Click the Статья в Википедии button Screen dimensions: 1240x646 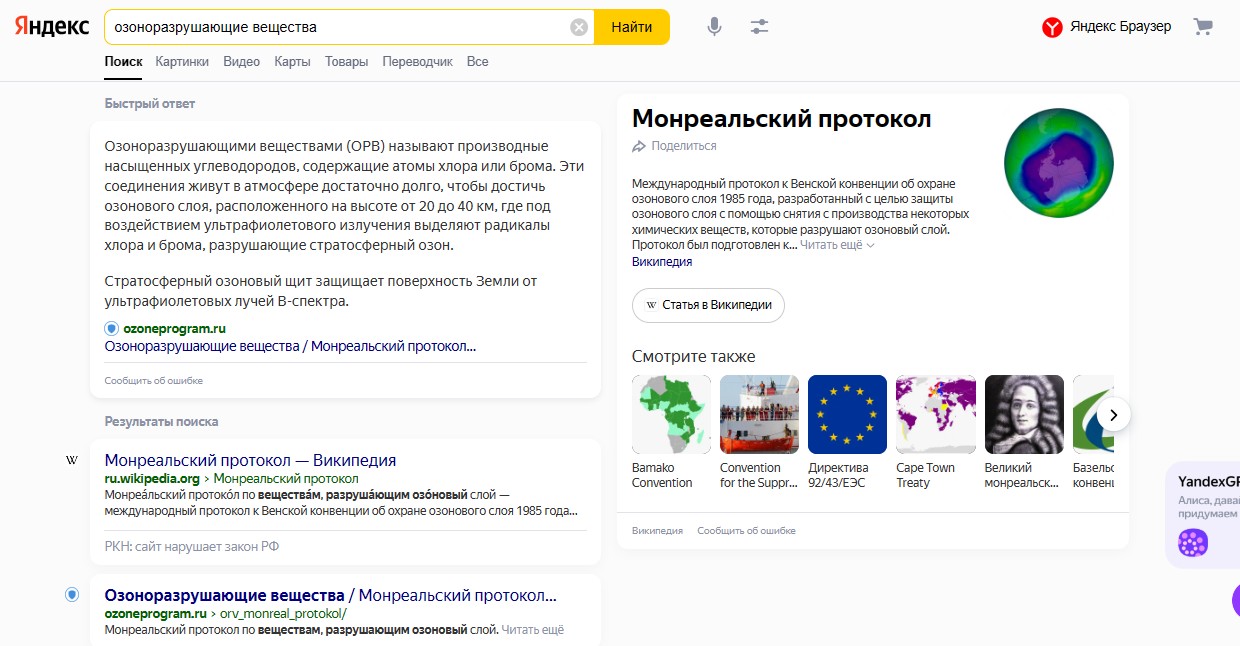(x=708, y=305)
